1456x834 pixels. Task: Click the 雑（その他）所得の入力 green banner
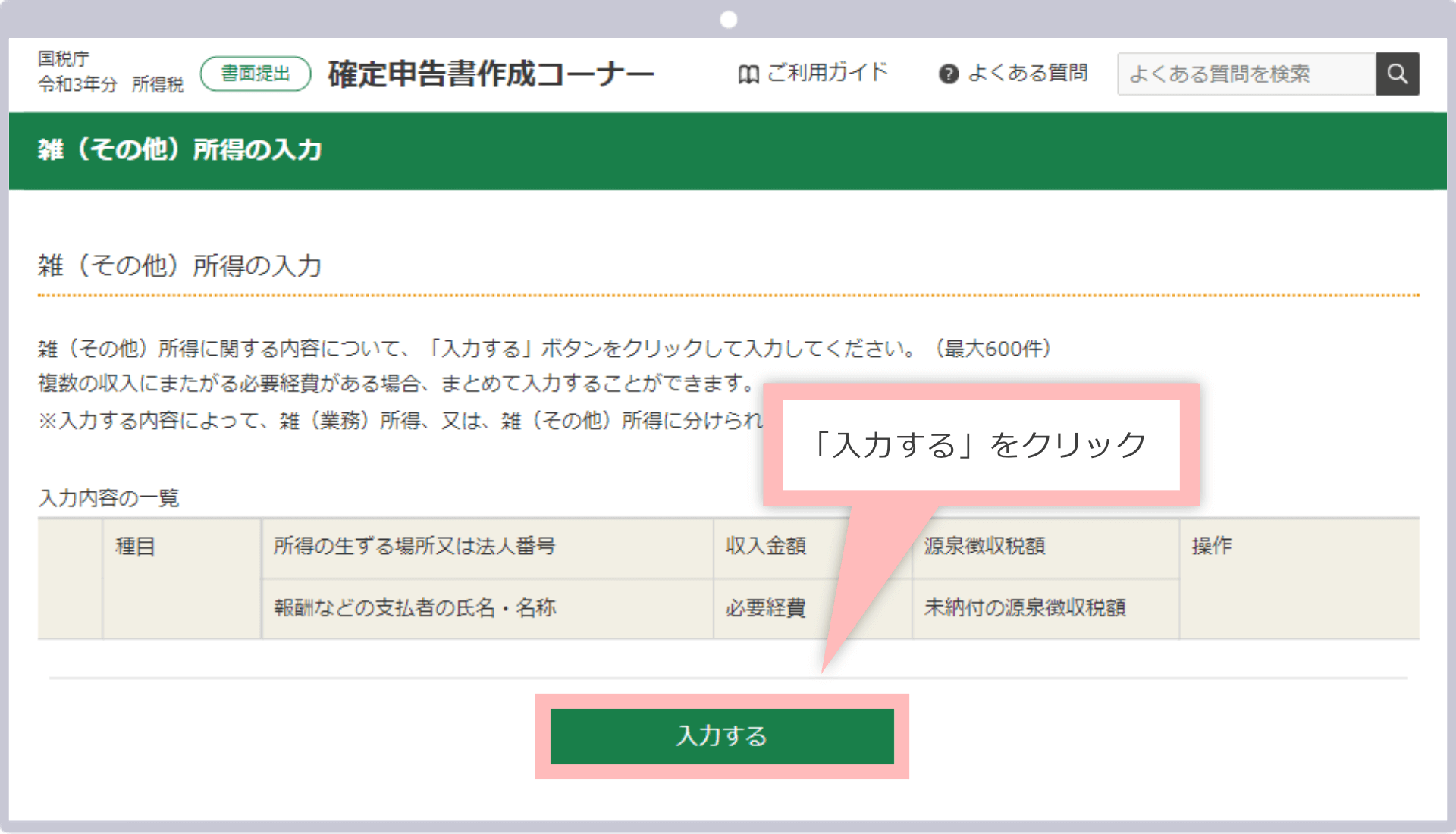180,150
